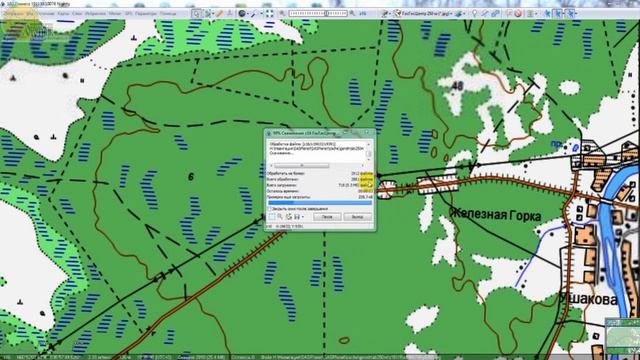Image resolution: width=640 pixels, height=360 pixels.
Task: Click inside the download log text area
Action: (x=318, y=151)
